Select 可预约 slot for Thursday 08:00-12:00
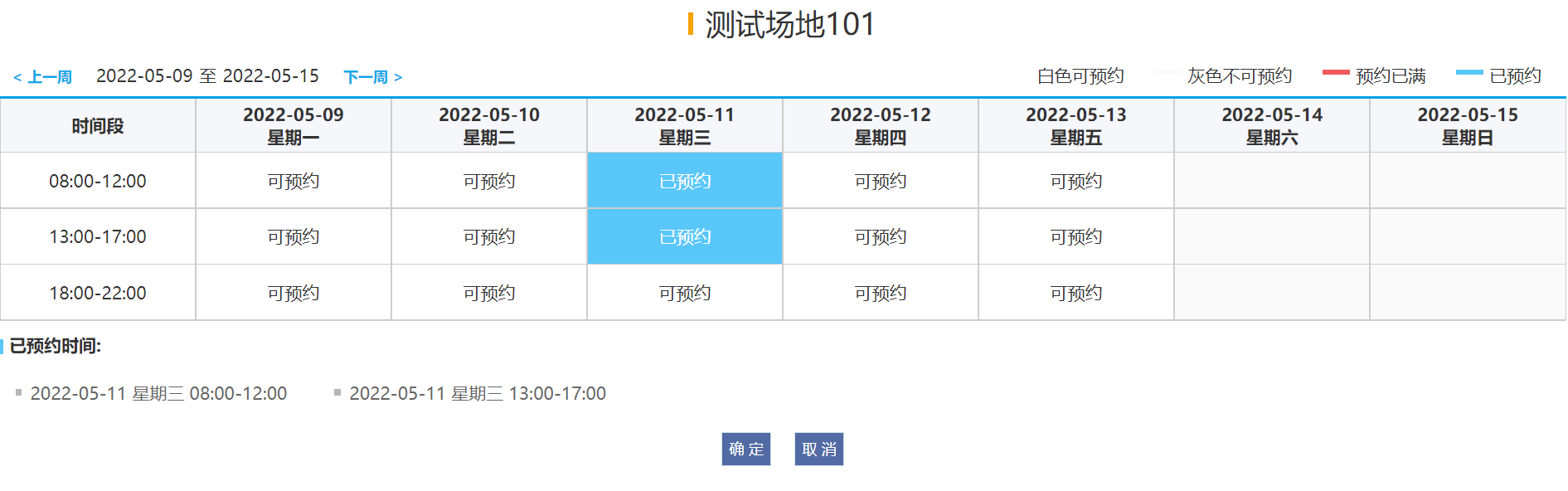Viewport: 1568px width, 491px height. pos(880,181)
